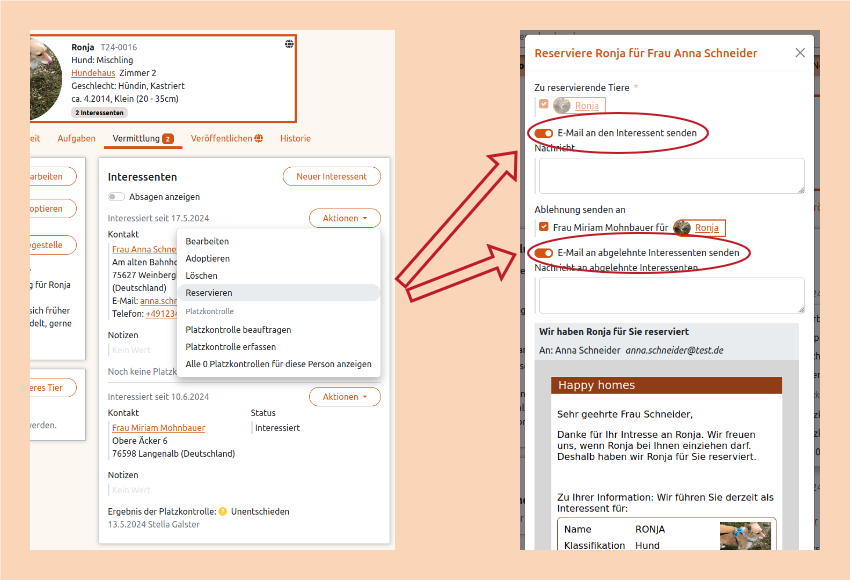Click the Ronja avatar under Zu reservierende Tiere

562,105
